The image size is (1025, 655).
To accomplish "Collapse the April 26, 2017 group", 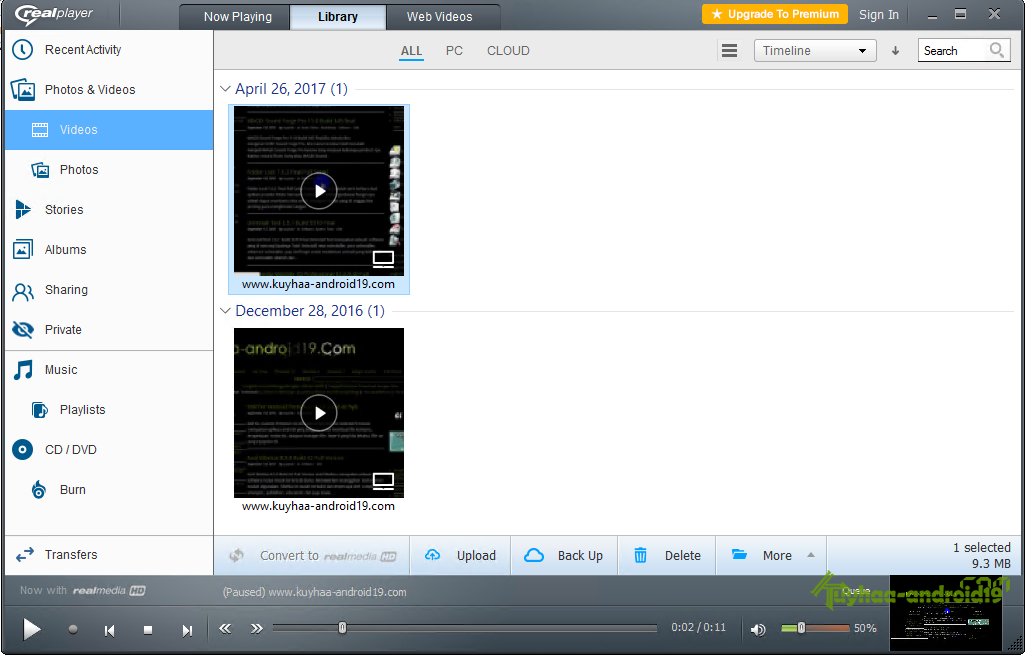I will [226, 89].
